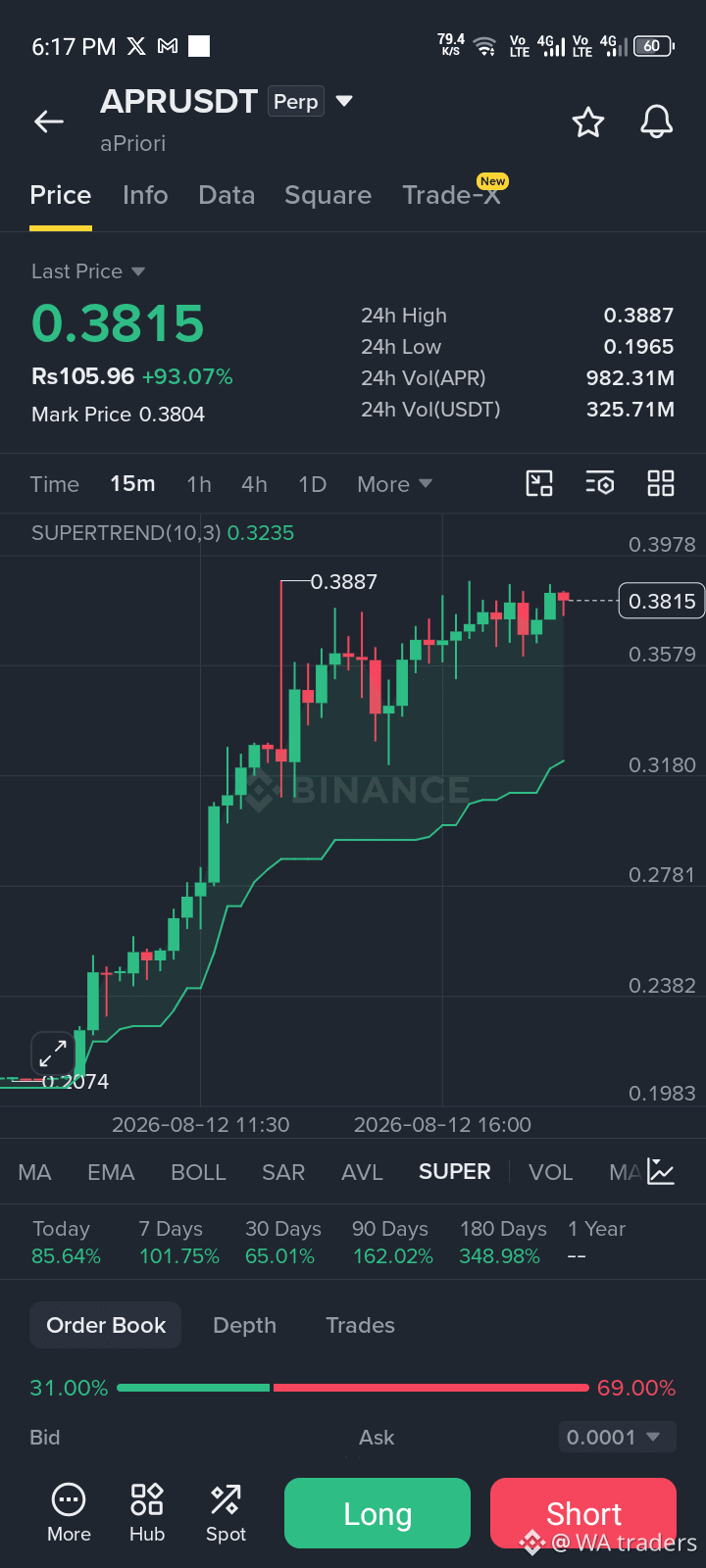Show the Trades tab
This screenshot has width=706, height=1568.
pos(360,1325)
